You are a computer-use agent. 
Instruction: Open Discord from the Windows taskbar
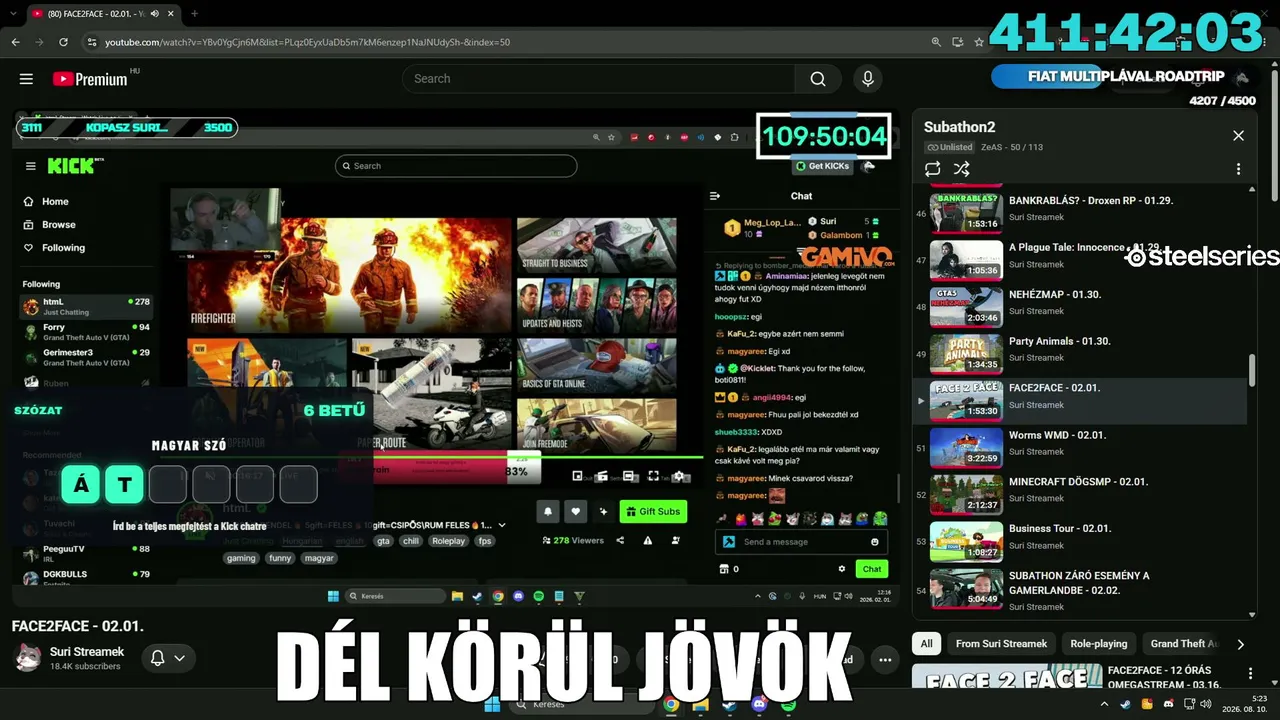click(x=759, y=705)
